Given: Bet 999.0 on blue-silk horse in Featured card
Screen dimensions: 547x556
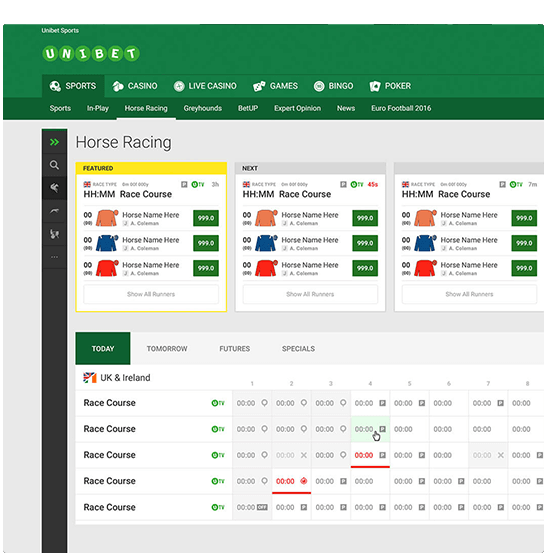Looking at the screenshot, I should point(206,243).
